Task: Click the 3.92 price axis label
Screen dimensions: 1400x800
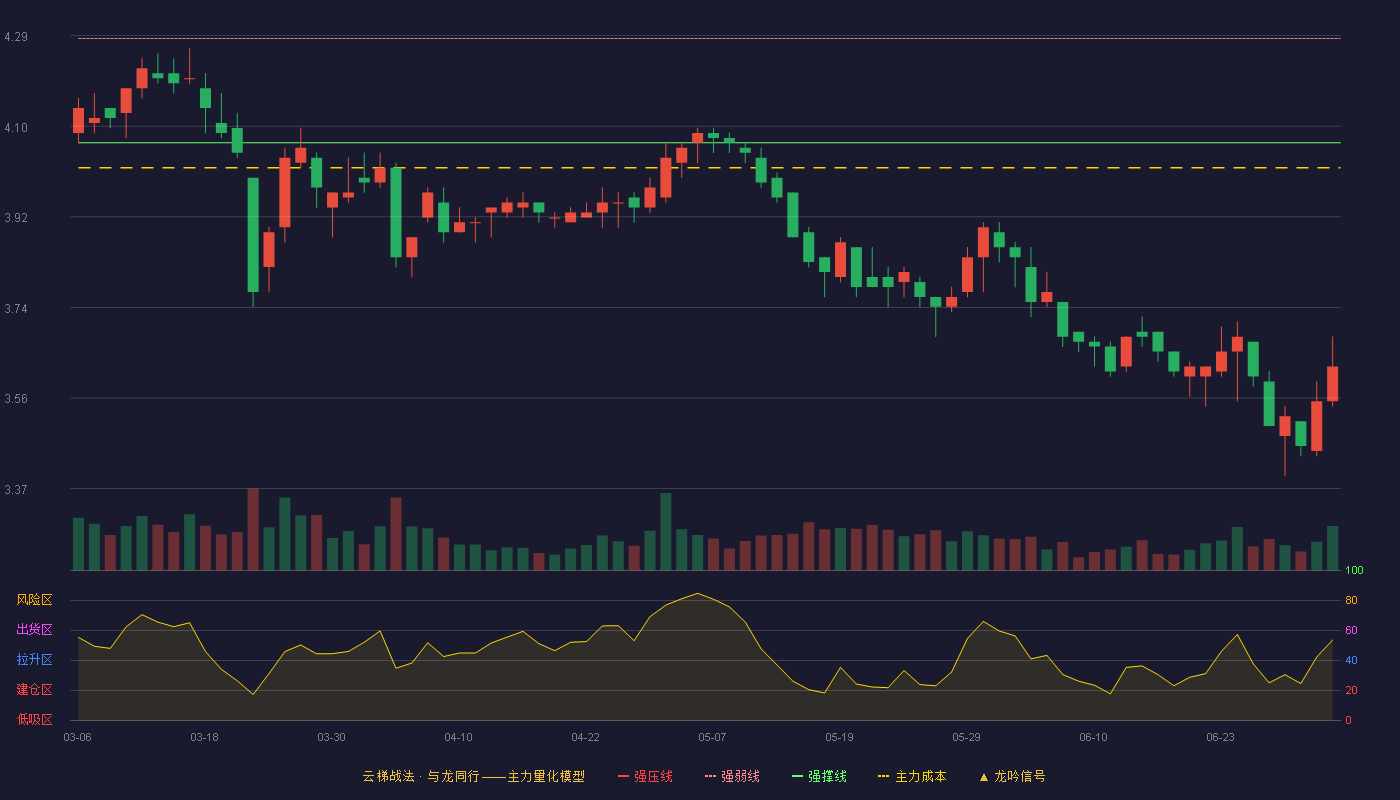Action: pos(16,218)
